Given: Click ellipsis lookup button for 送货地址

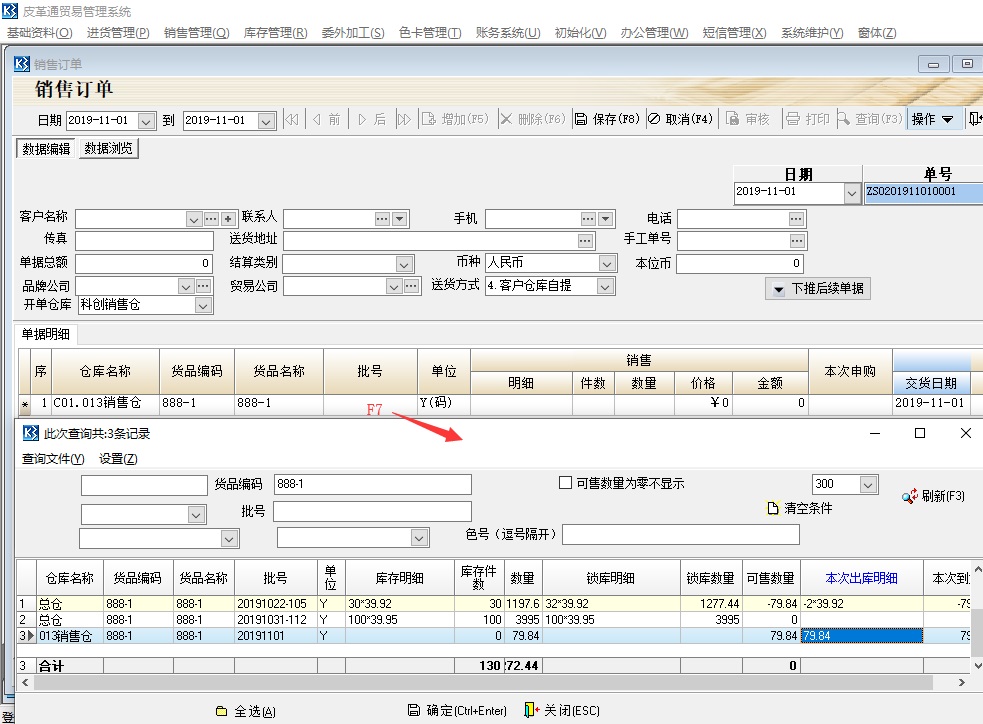Looking at the screenshot, I should coord(585,241).
